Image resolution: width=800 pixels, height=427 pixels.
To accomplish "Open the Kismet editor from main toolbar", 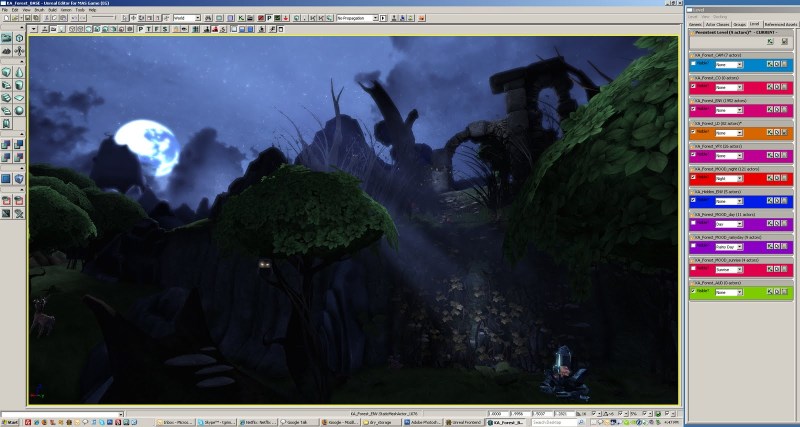I will (241, 18).
